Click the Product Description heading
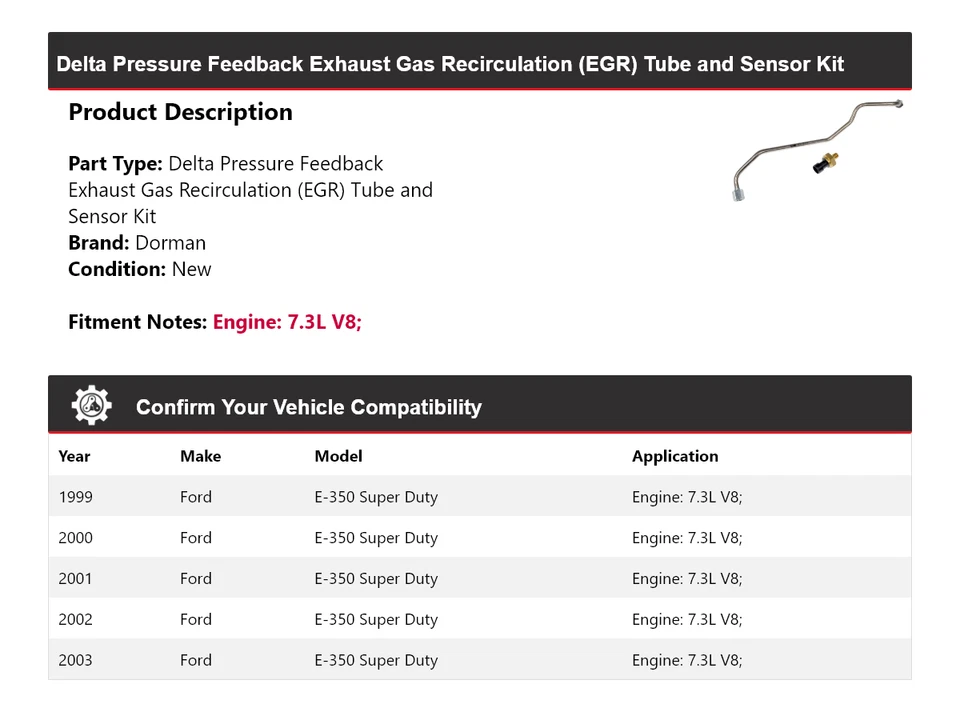The image size is (960, 712). tap(180, 112)
